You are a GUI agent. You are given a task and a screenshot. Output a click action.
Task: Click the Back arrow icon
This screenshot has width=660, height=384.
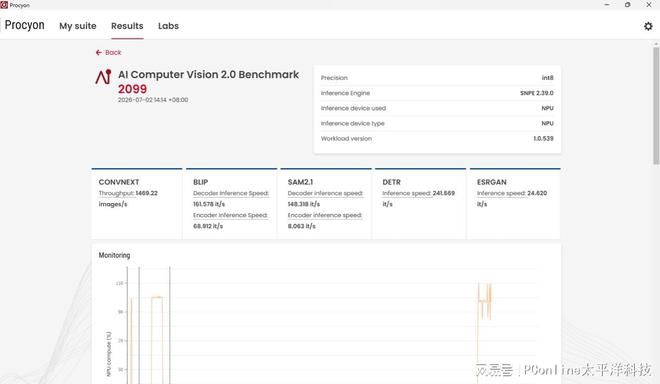(x=98, y=53)
